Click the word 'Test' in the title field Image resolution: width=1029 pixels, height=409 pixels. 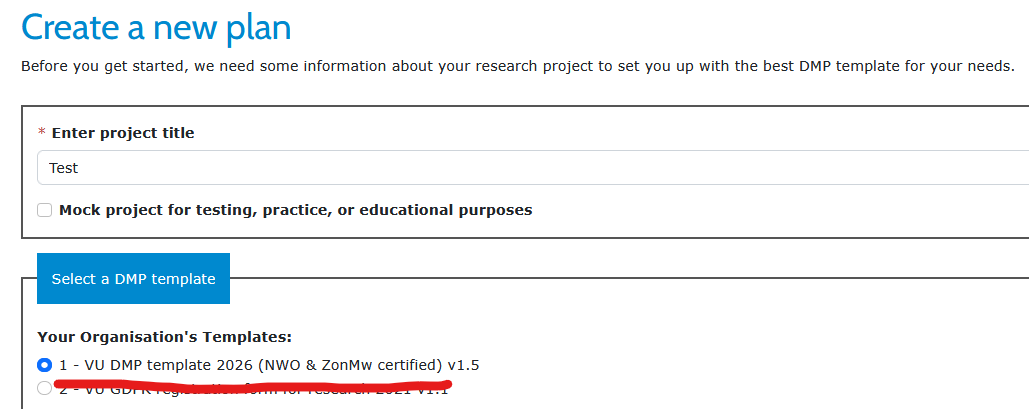(64, 169)
